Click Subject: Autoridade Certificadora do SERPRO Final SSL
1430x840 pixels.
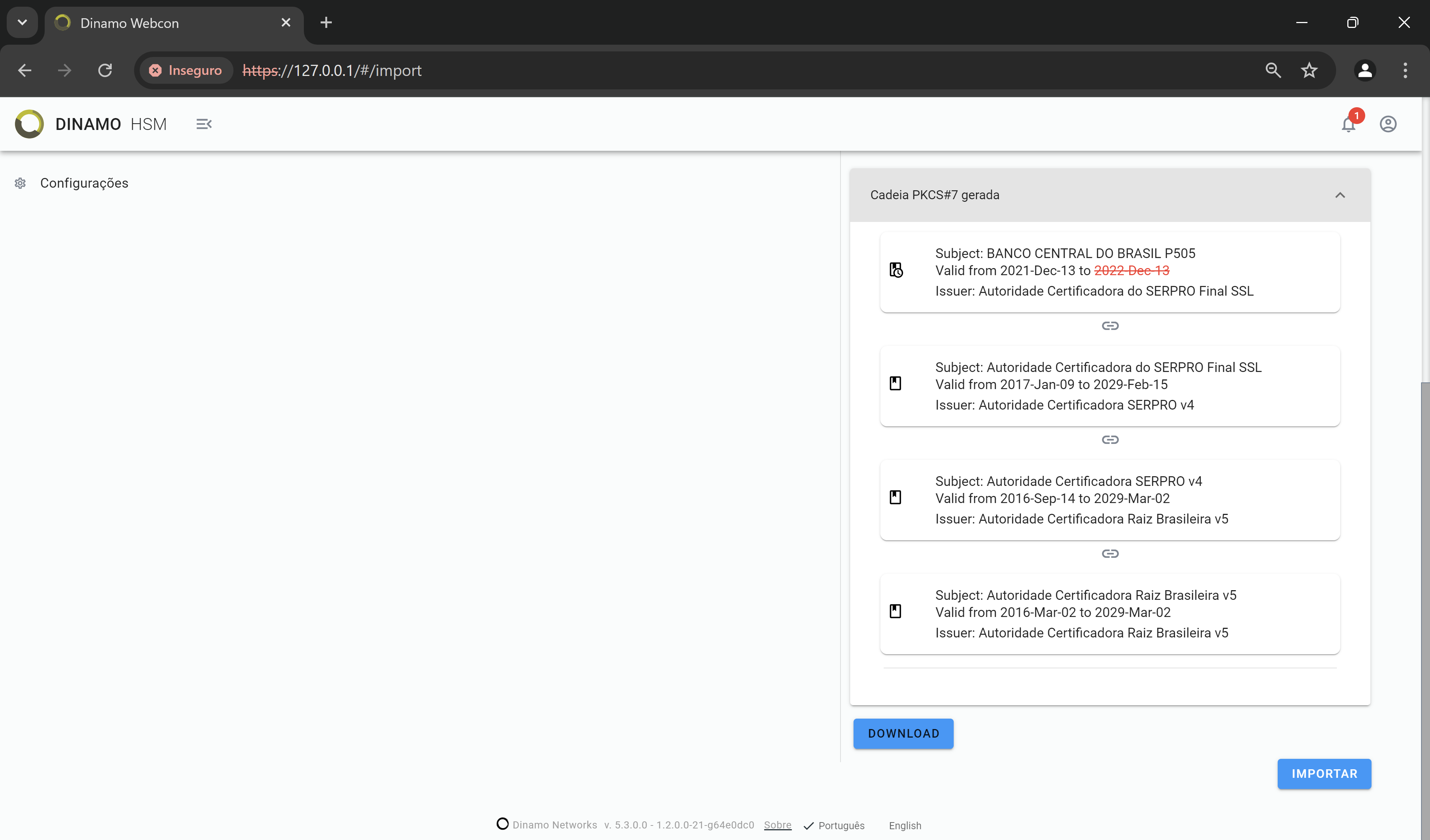[x=1098, y=367]
